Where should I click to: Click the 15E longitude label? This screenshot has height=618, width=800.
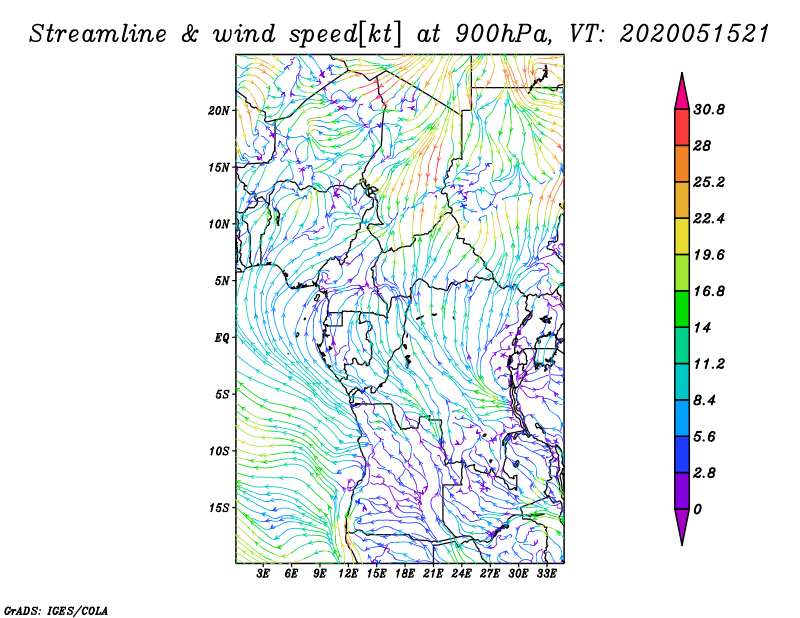(x=377, y=574)
